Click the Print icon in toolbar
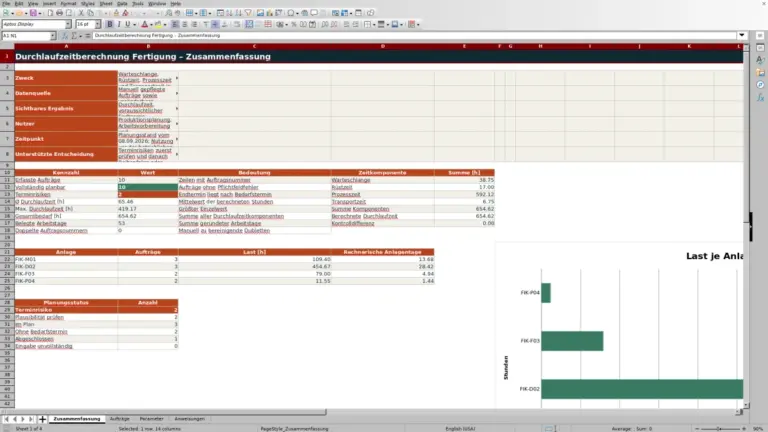The height and width of the screenshot is (432, 768). click(x=59, y=13)
